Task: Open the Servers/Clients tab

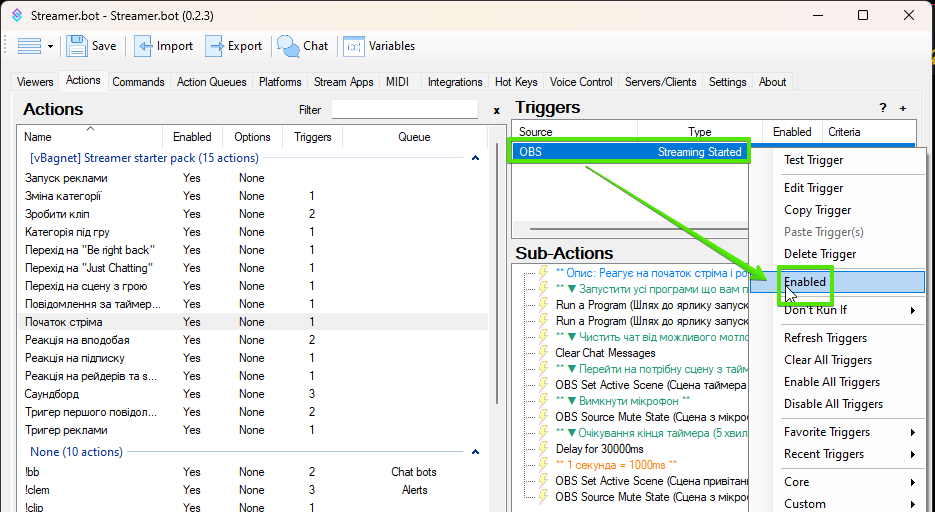Action: (x=661, y=82)
